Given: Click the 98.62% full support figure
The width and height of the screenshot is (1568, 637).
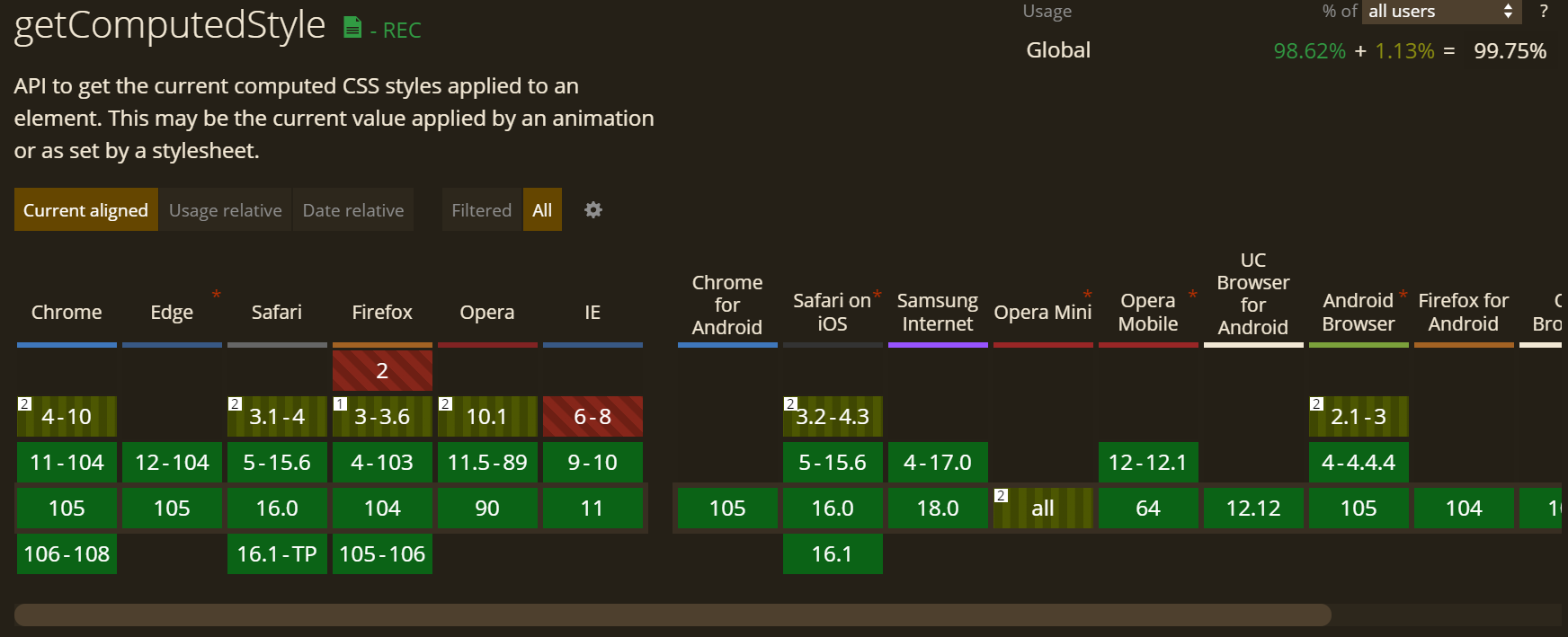Looking at the screenshot, I should [1309, 51].
